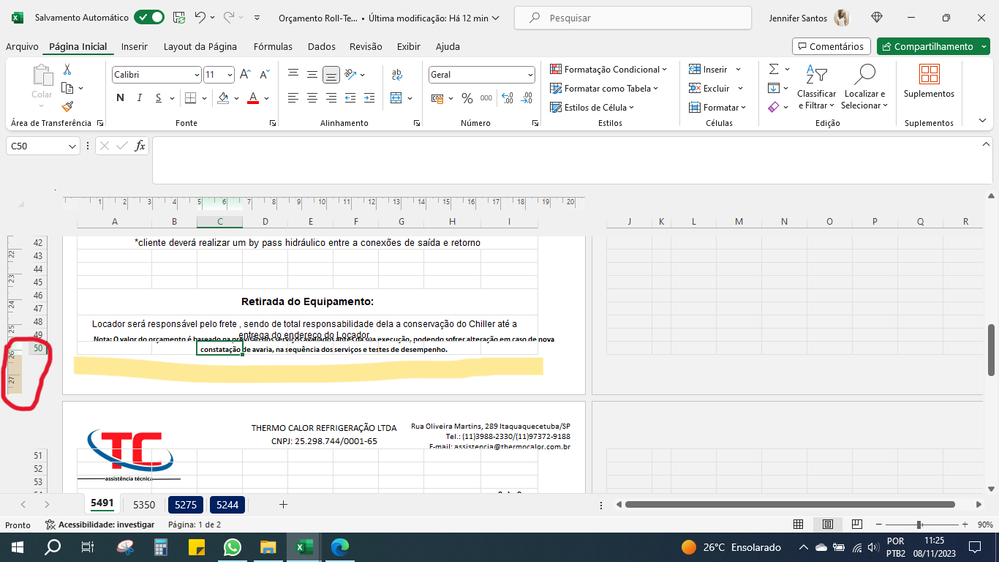Align text left
Image resolution: width=999 pixels, height=562 pixels.
pos(293,97)
